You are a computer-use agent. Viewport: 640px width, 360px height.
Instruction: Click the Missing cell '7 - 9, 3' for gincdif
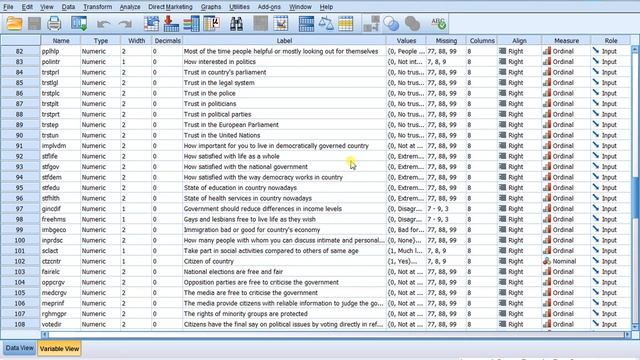coord(446,209)
